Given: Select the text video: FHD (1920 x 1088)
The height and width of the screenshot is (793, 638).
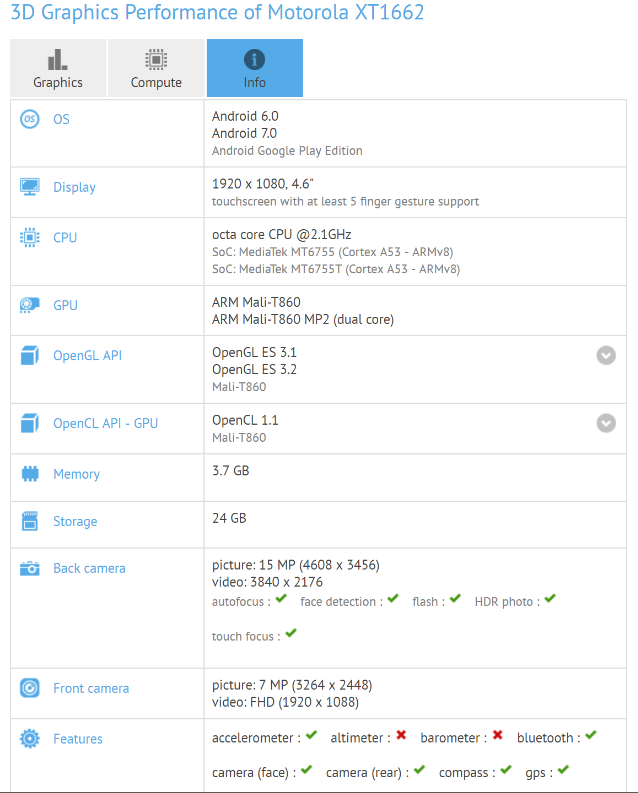Looking at the screenshot, I should tap(286, 702).
